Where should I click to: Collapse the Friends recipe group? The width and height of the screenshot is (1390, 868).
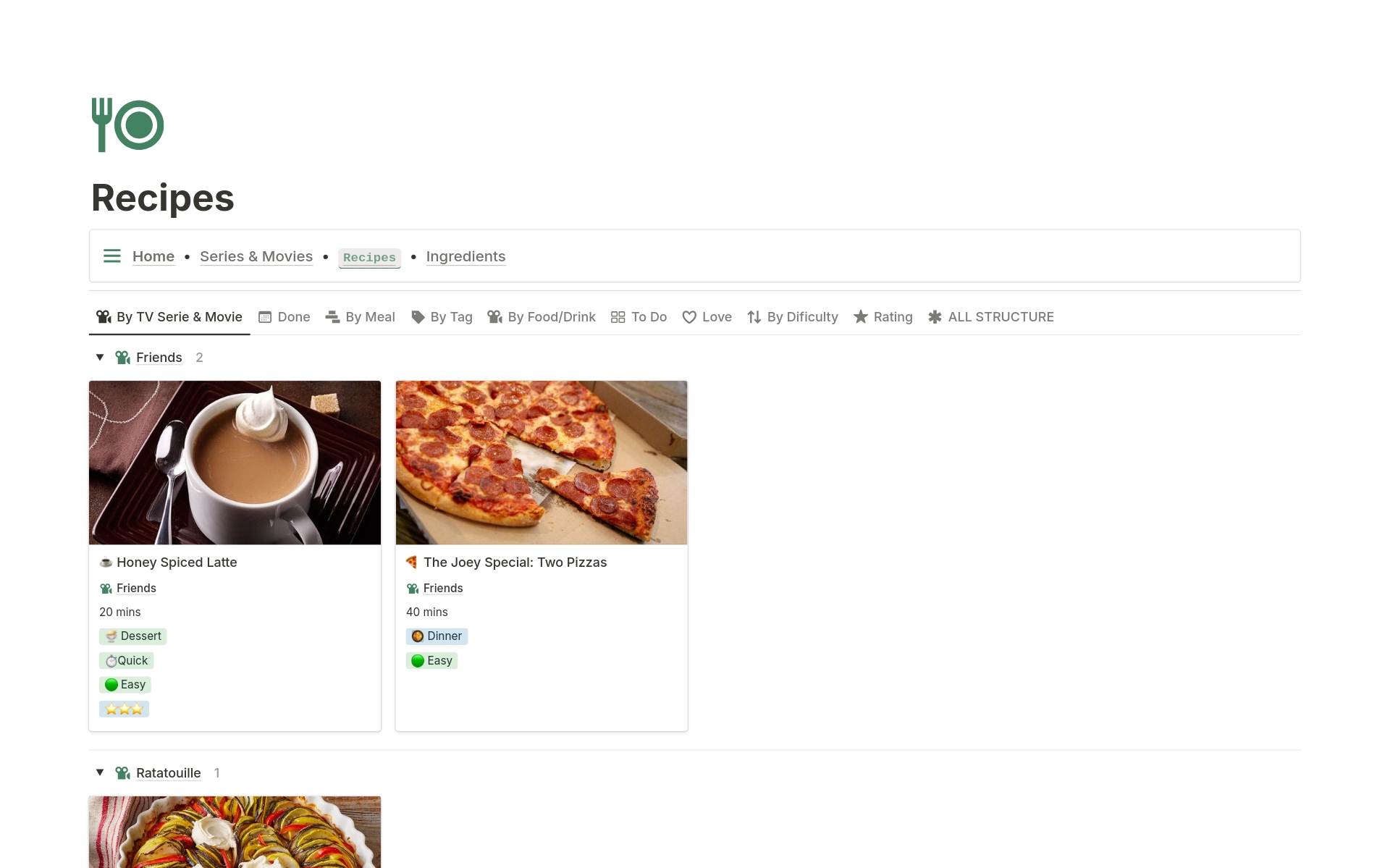[x=99, y=357]
